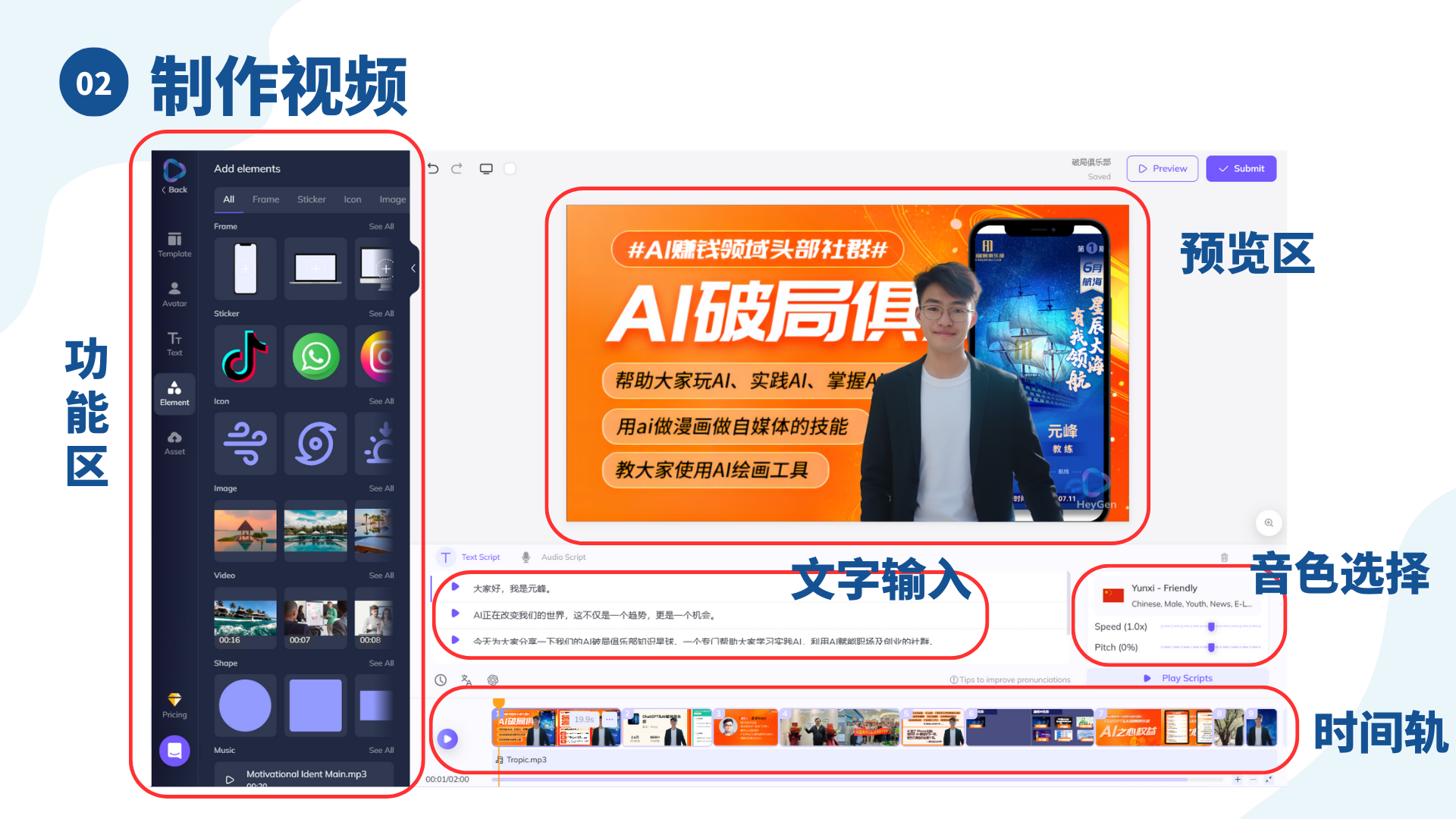
Task: Insert the wind icon element
Action: coord(245,444)
